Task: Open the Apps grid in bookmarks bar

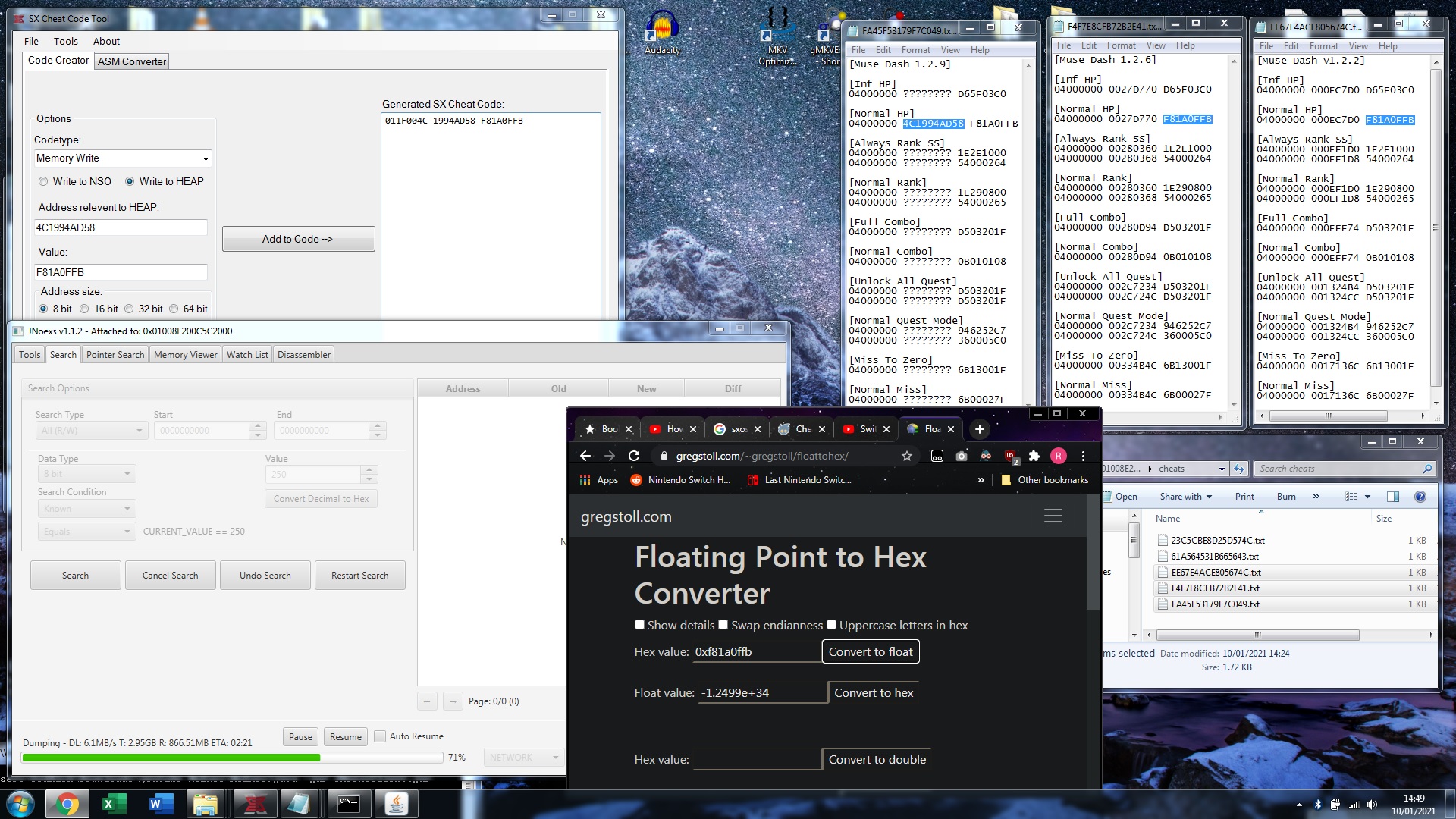Action: point(599,480)
